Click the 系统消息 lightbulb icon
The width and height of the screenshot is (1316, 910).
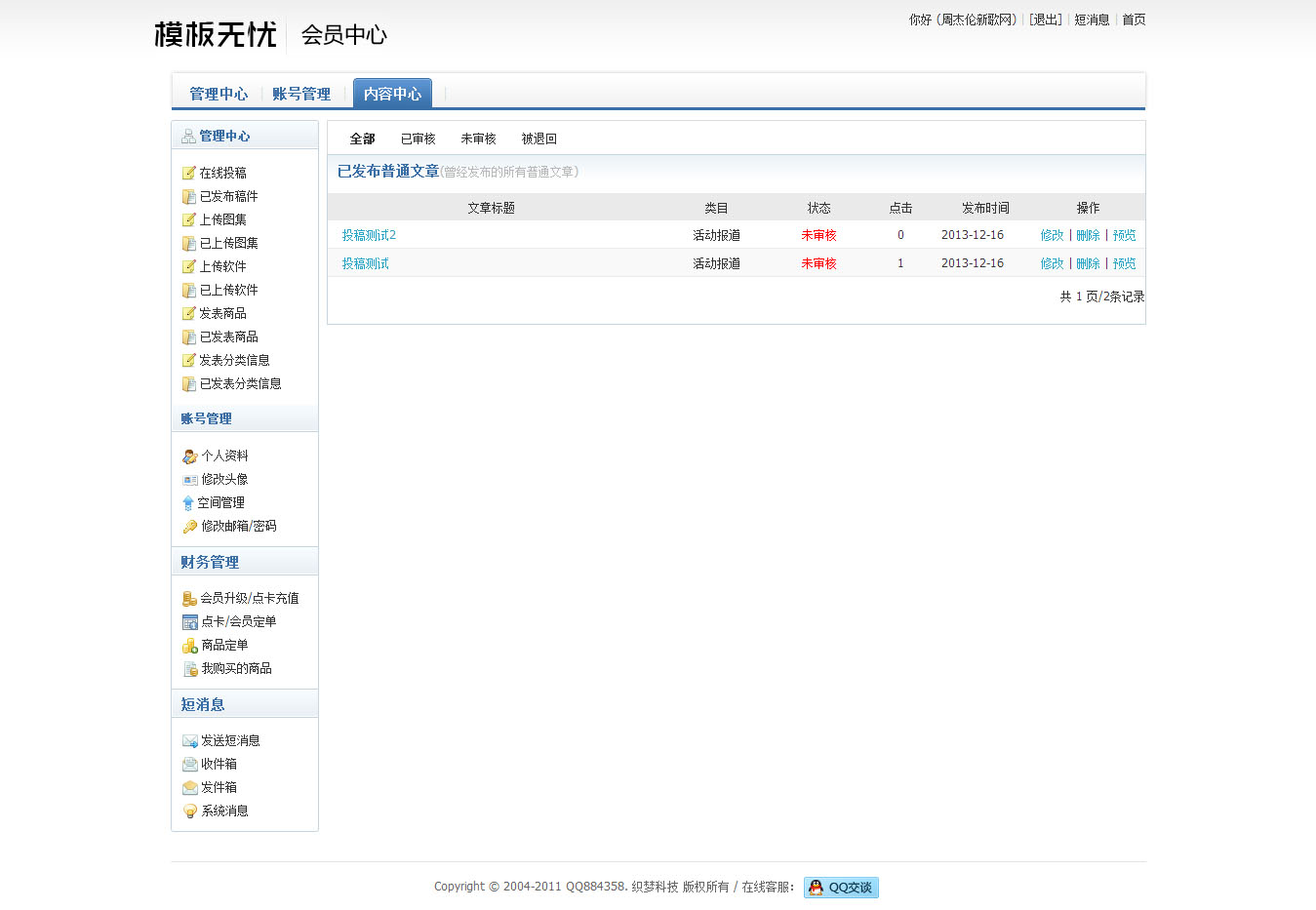point(190,811)
